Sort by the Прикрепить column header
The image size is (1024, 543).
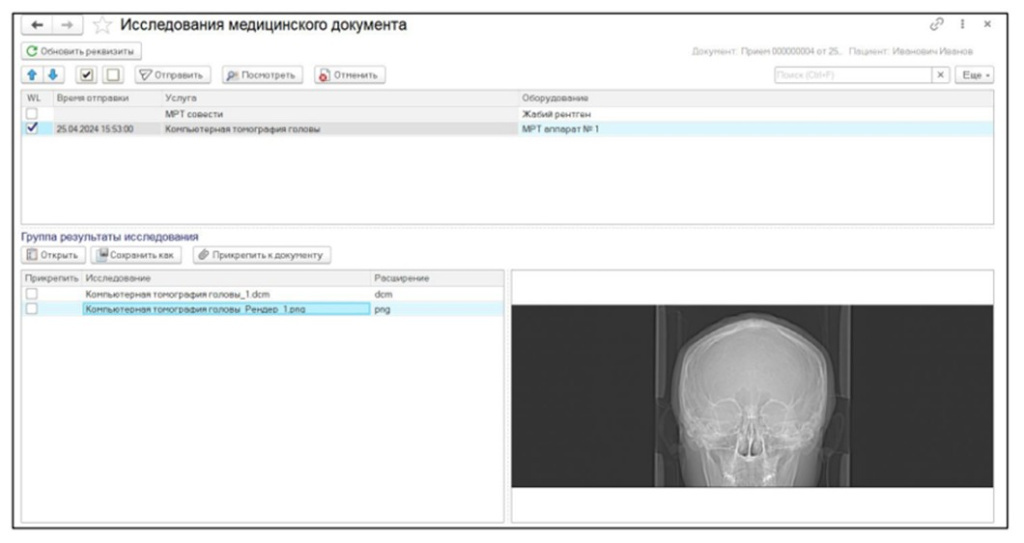point(52,278)
